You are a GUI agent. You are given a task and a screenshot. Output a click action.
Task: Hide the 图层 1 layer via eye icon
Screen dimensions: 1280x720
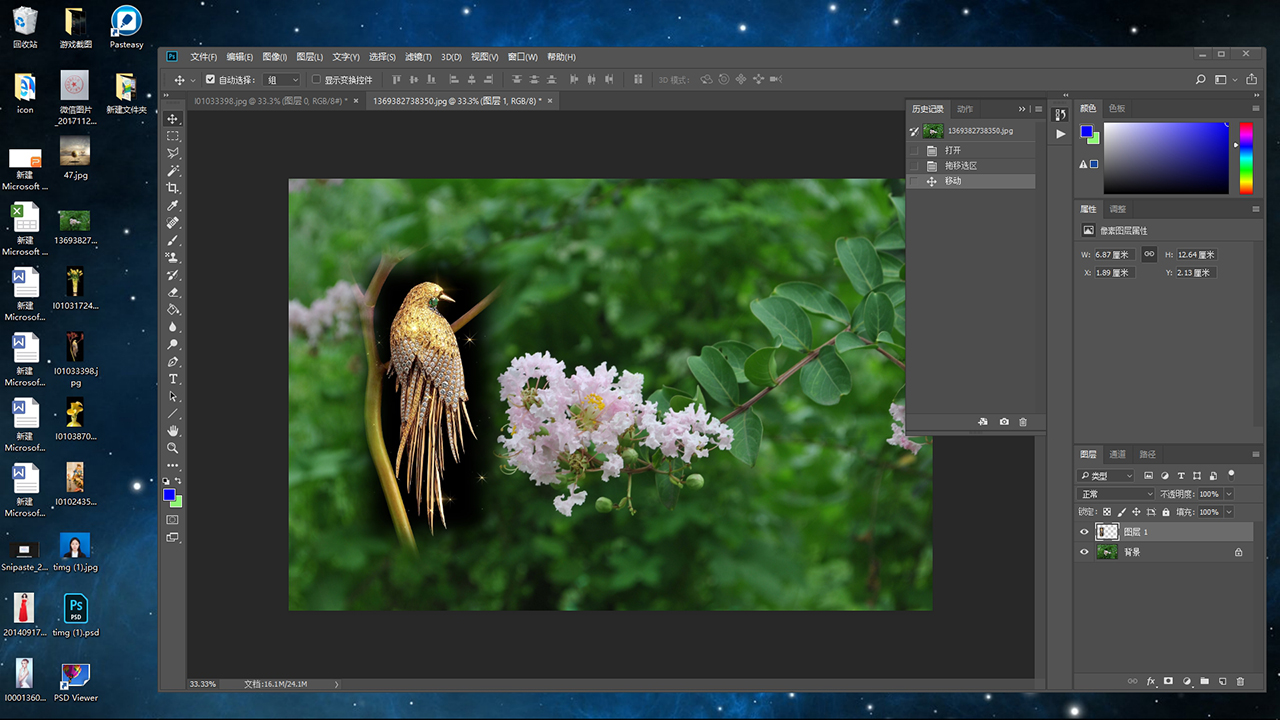coord(1084,532)
